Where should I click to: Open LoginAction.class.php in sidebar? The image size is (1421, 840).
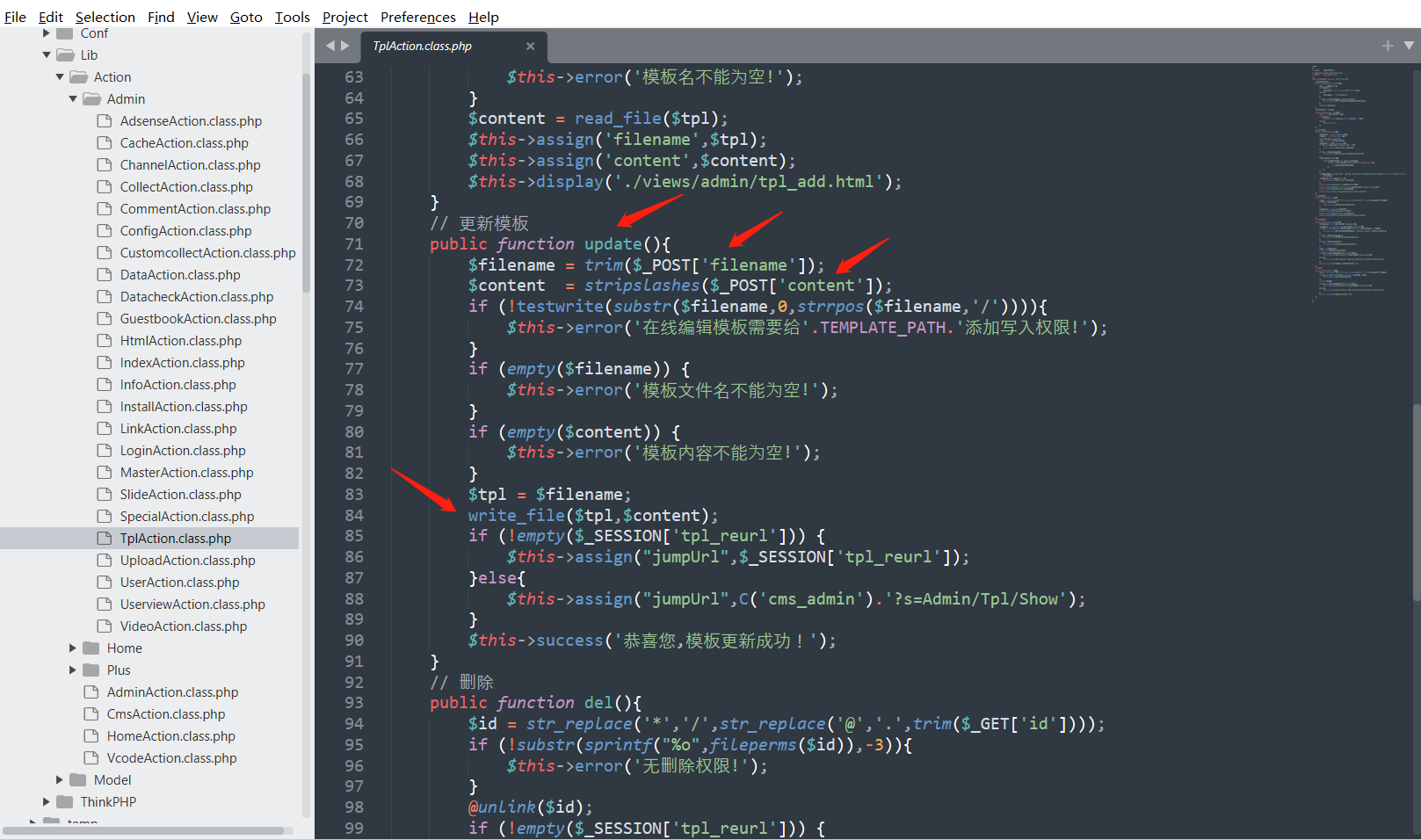click(183, 451)
